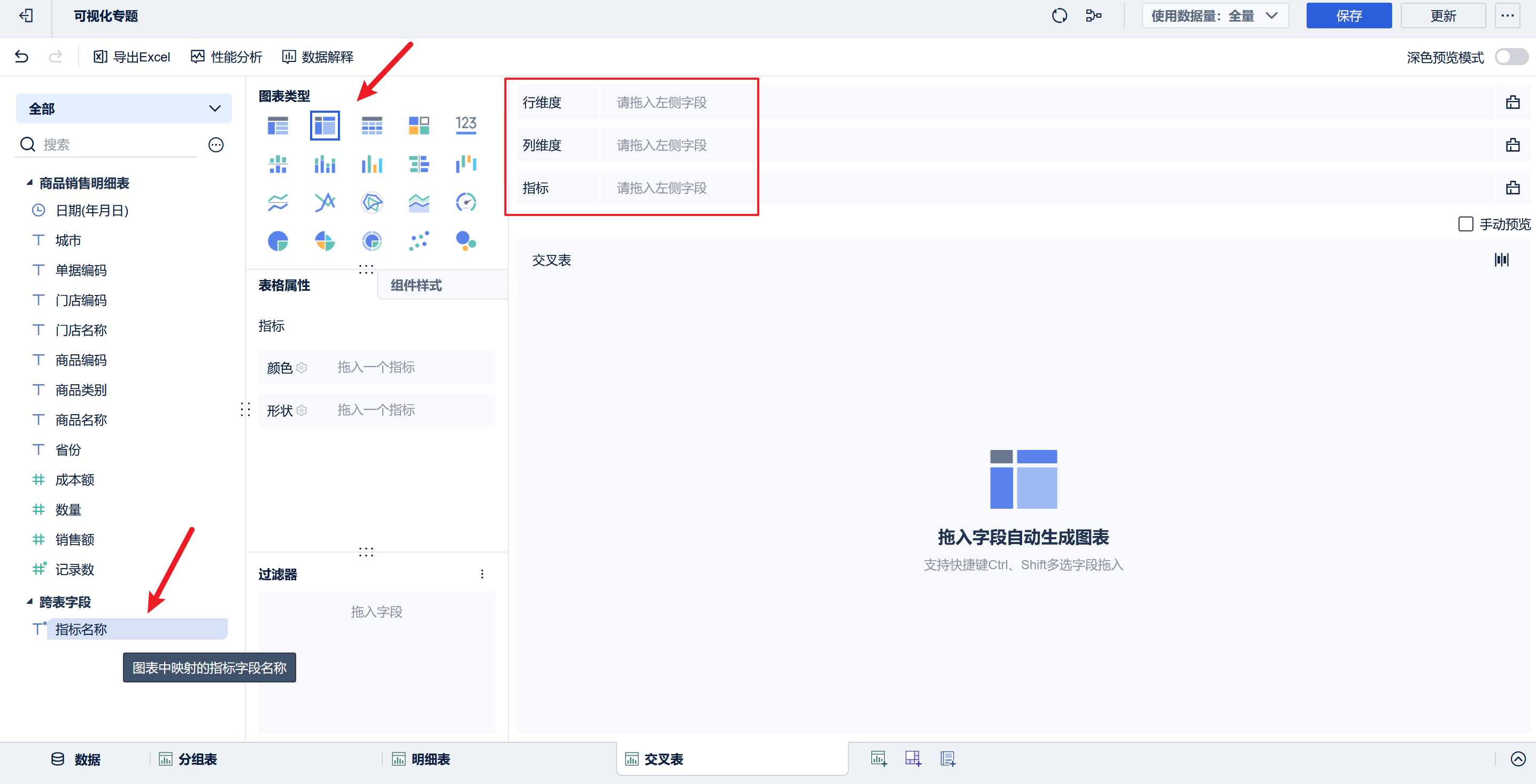This screenshot has height=784, width=1536.
Task: Collapse the 商品销售明细表 tree node
Action: [29, 183]
